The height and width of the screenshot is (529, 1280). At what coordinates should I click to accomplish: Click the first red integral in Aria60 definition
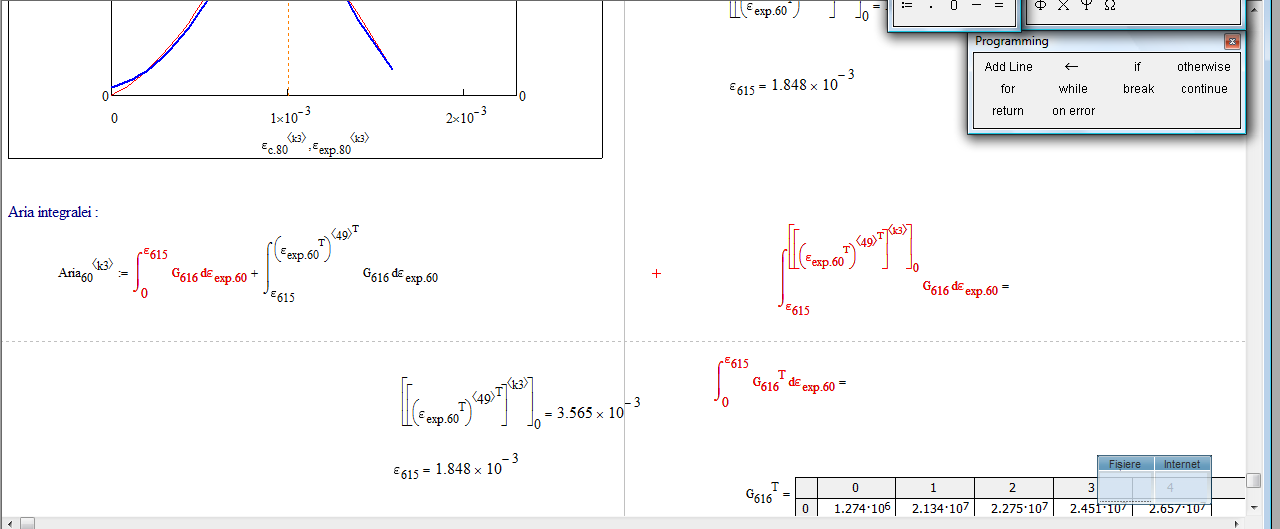tap(193, 272)
